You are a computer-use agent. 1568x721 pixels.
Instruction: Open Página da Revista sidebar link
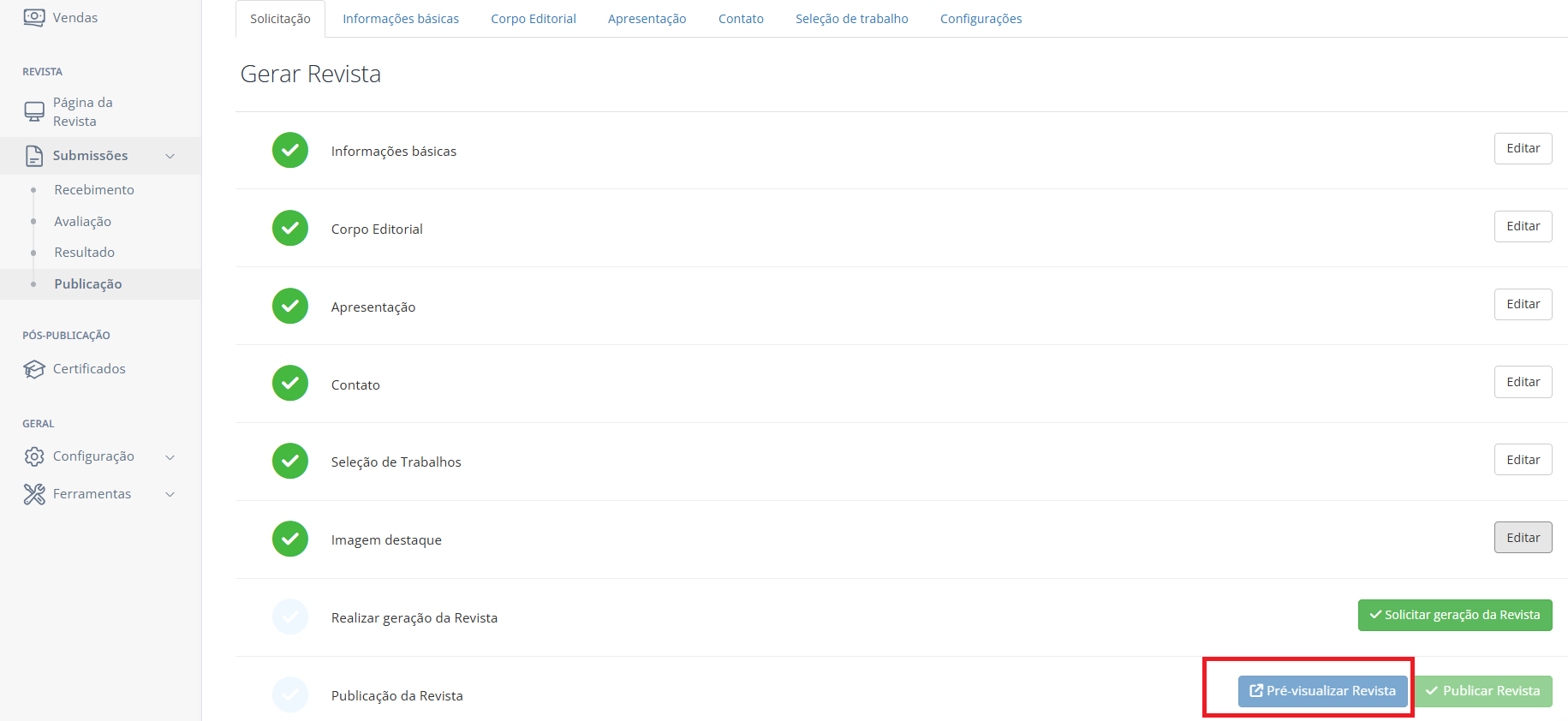pos(82,111)
